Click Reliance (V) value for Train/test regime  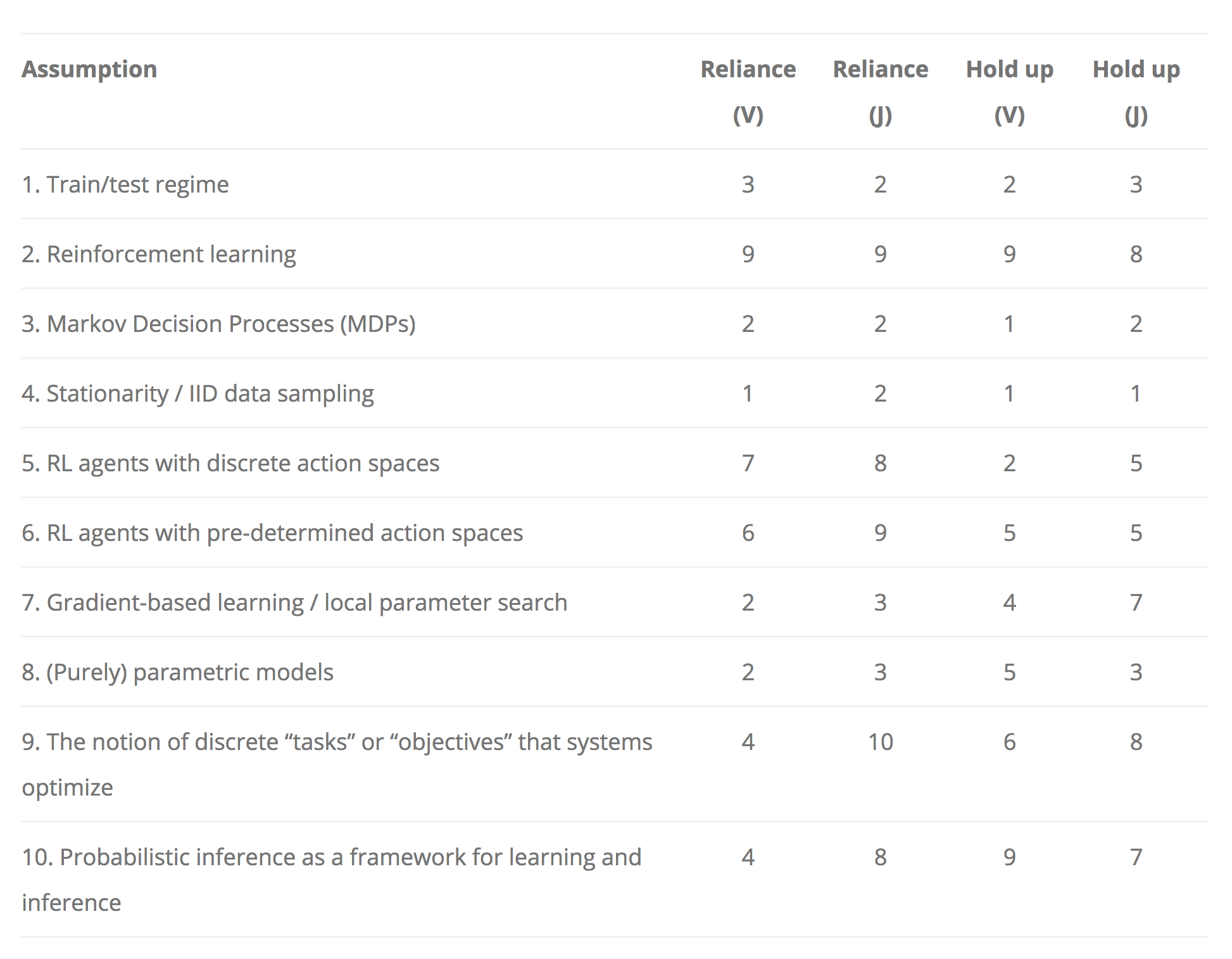pos(748,184)
